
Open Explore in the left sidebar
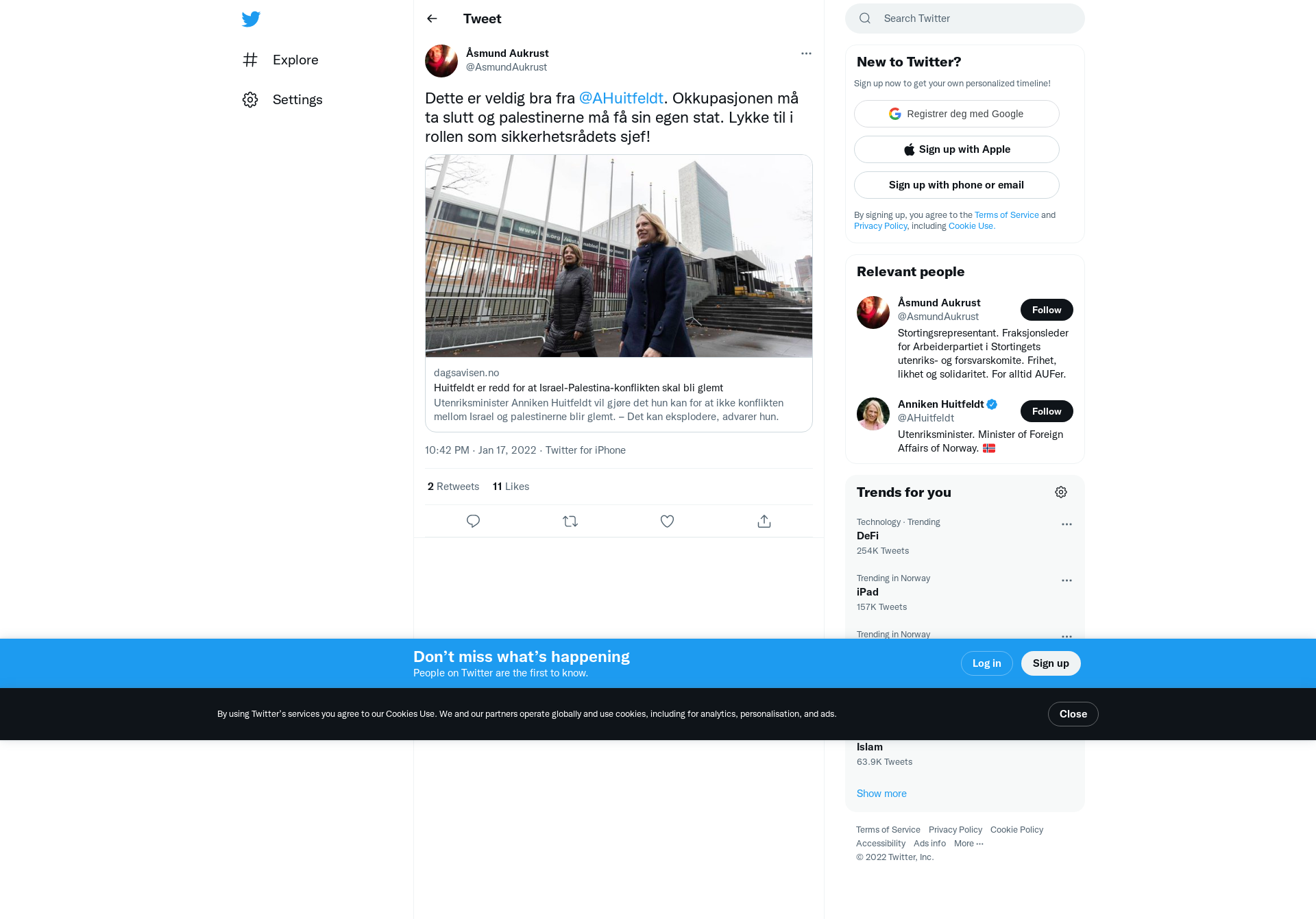[280, 60]
